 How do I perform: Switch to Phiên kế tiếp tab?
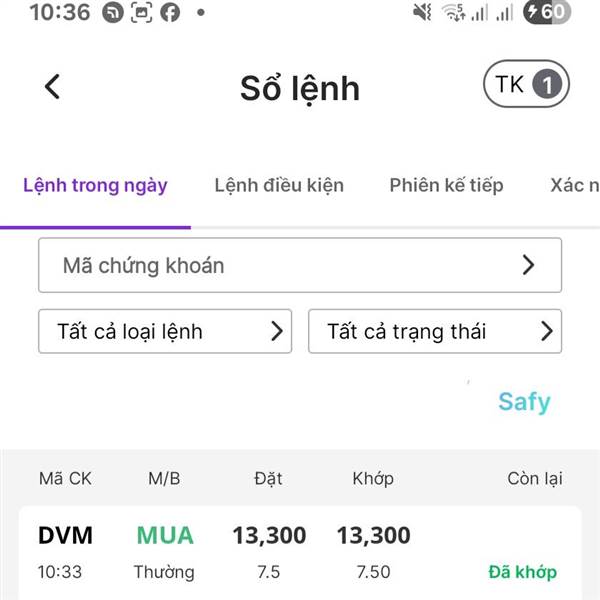446,185
